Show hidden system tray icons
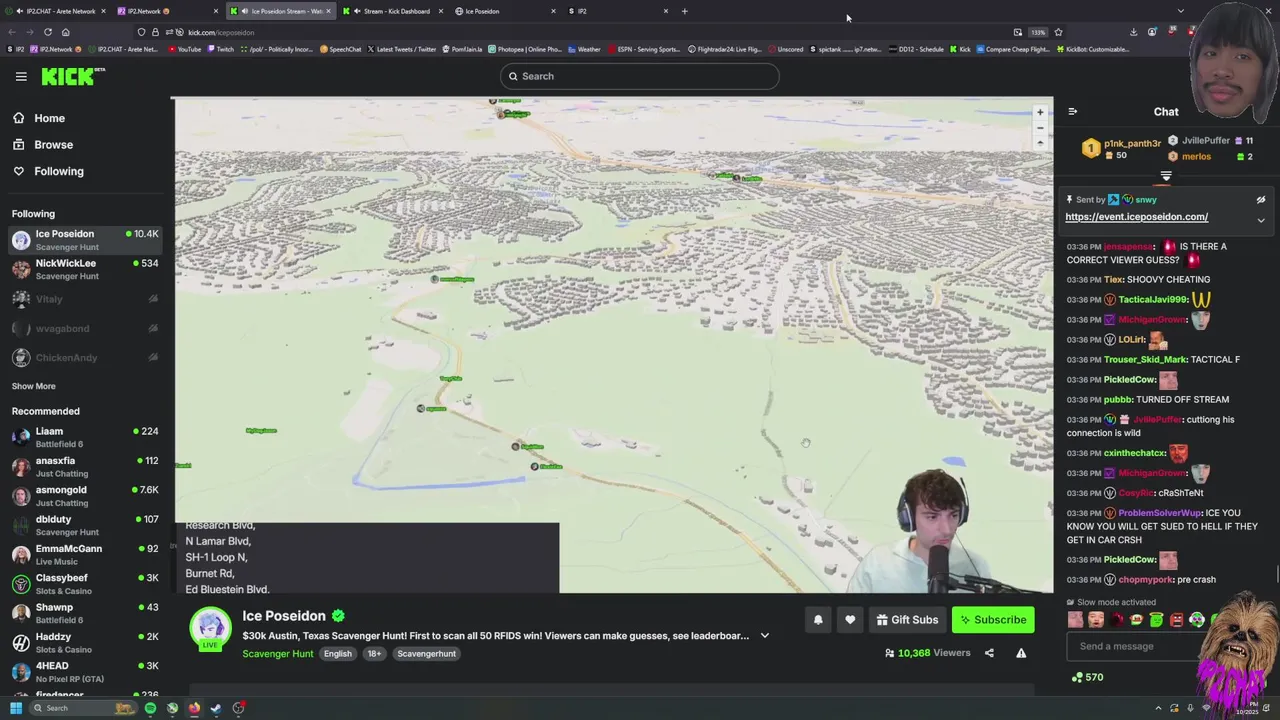1280x720 pixels. tap(1159, 708)
